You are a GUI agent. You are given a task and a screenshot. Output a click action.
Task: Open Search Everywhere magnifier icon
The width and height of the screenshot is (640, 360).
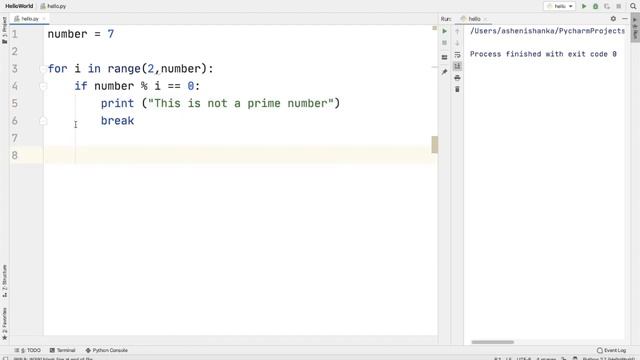click(633, 6)
